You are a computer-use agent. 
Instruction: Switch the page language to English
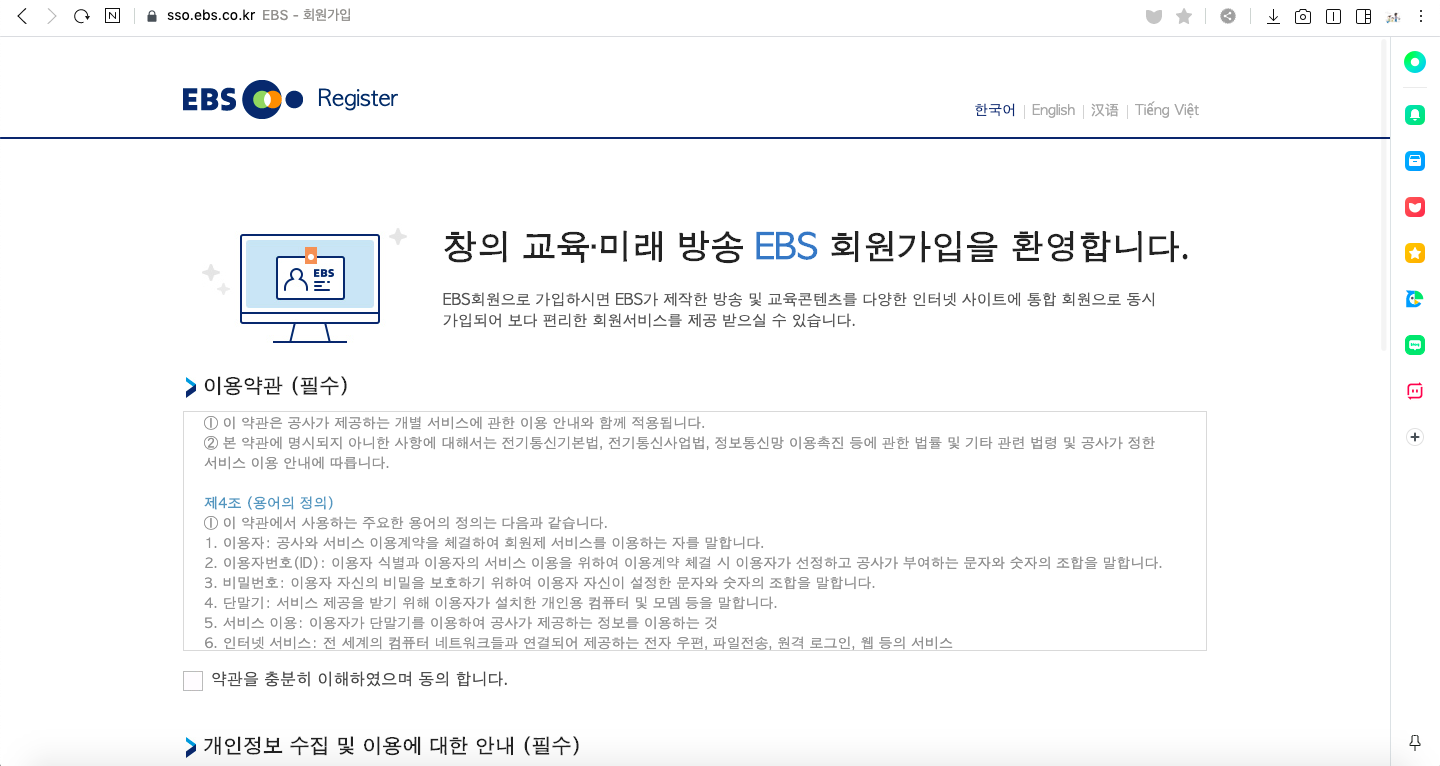(x=1053, y=110)
